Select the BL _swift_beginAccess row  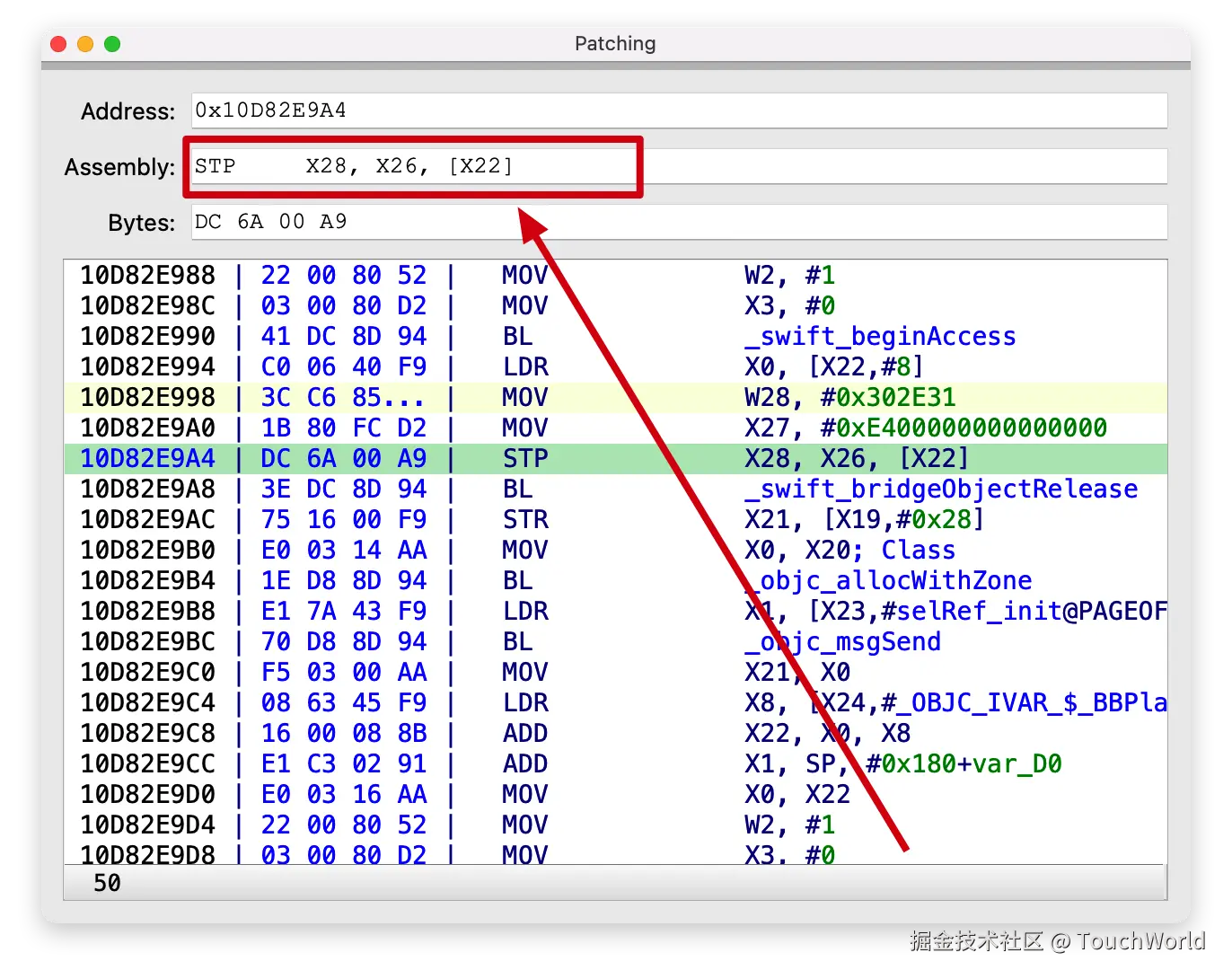615,336
